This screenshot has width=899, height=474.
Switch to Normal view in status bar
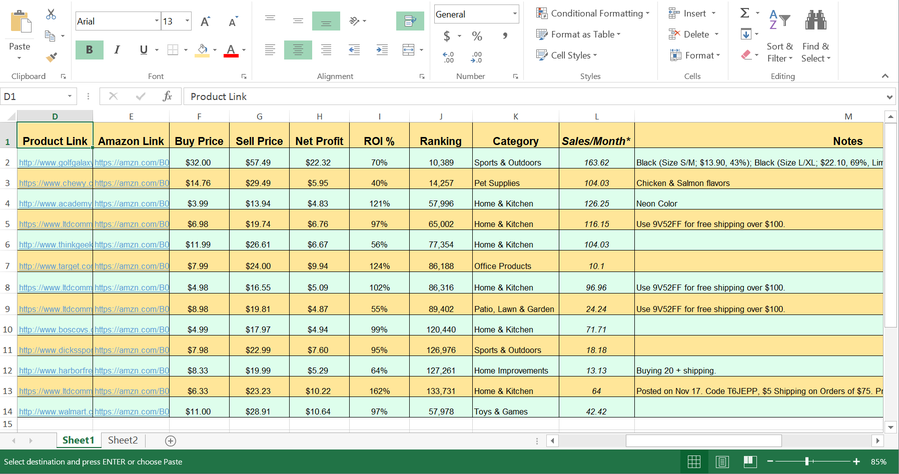tap(694, 461)
